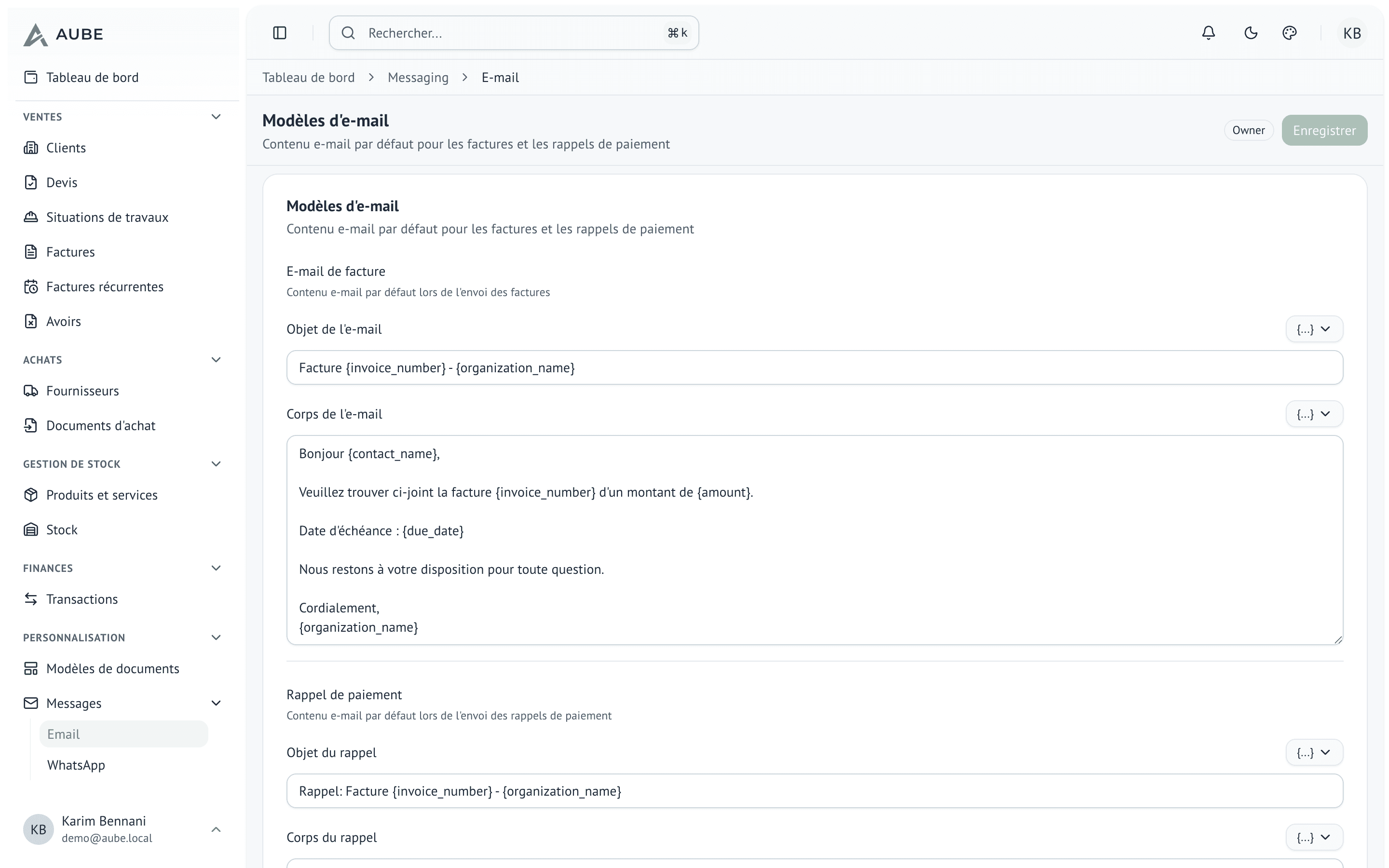Open variables dropdown for Objet de l'e-mail
This screenshot has width=1389, height=868.
1314,329
